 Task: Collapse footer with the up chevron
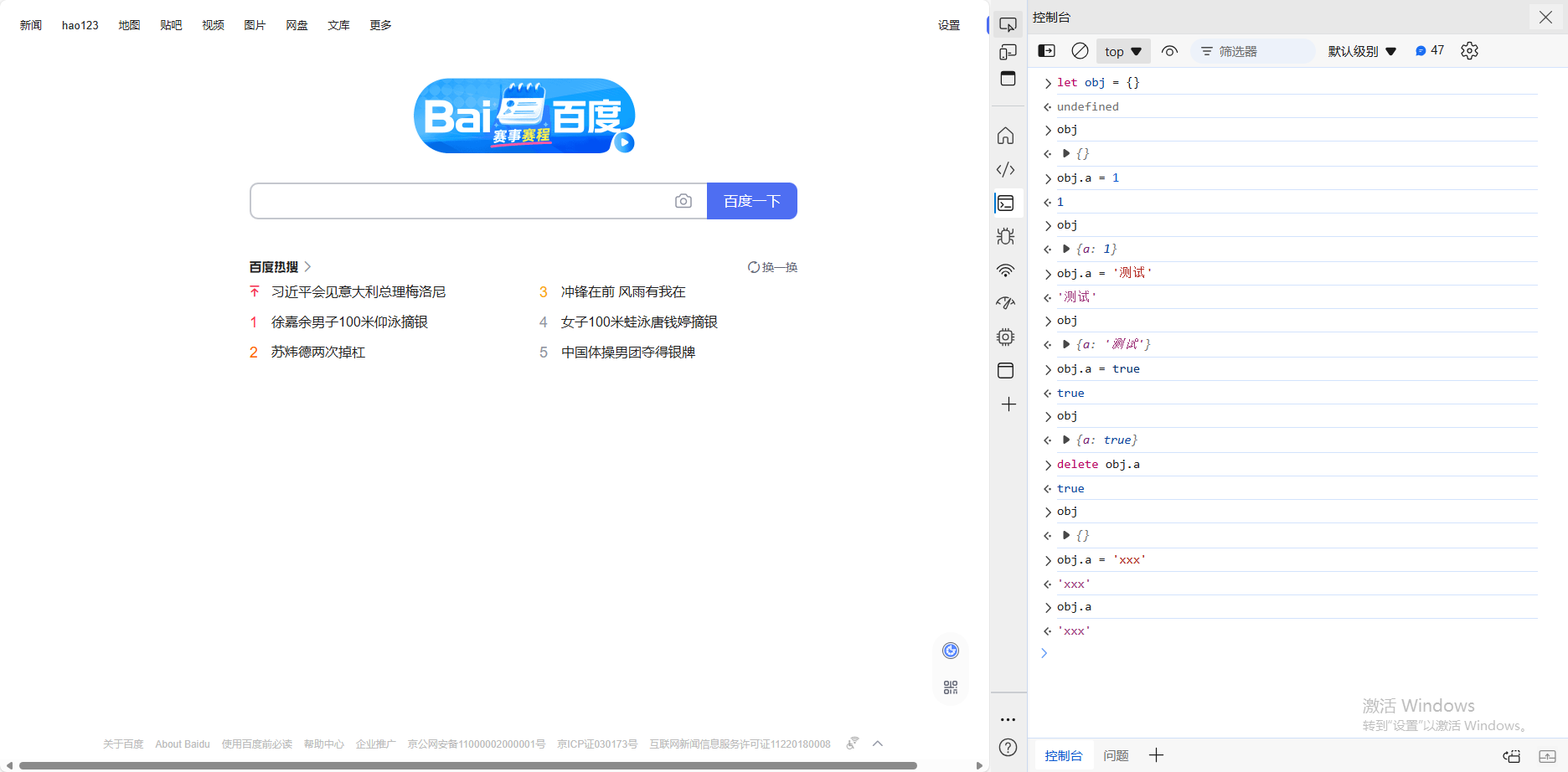point(878,744)
